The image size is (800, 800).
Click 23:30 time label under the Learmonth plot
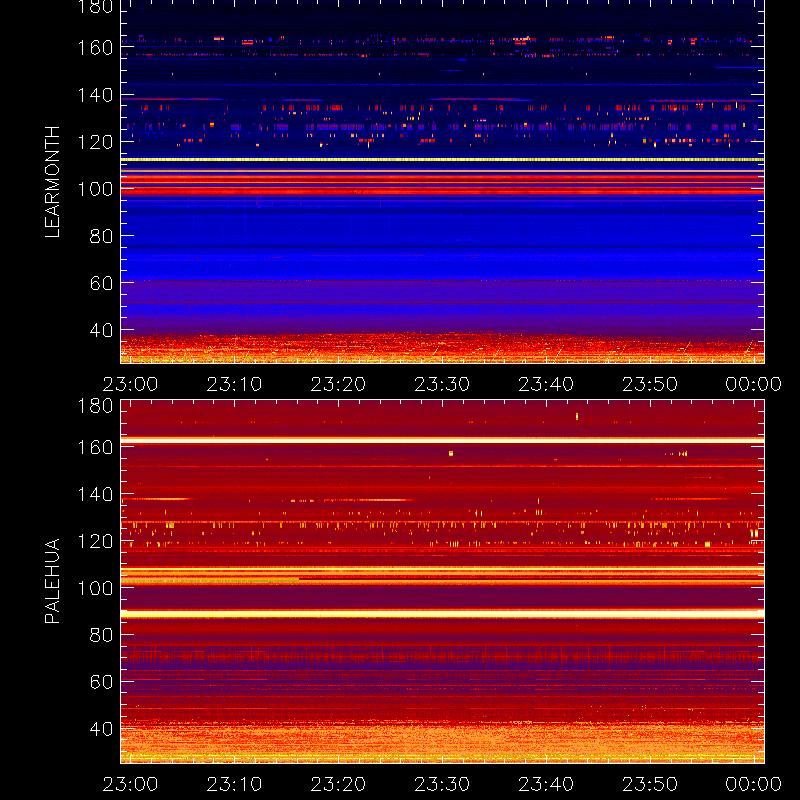(x=442, y=384)
